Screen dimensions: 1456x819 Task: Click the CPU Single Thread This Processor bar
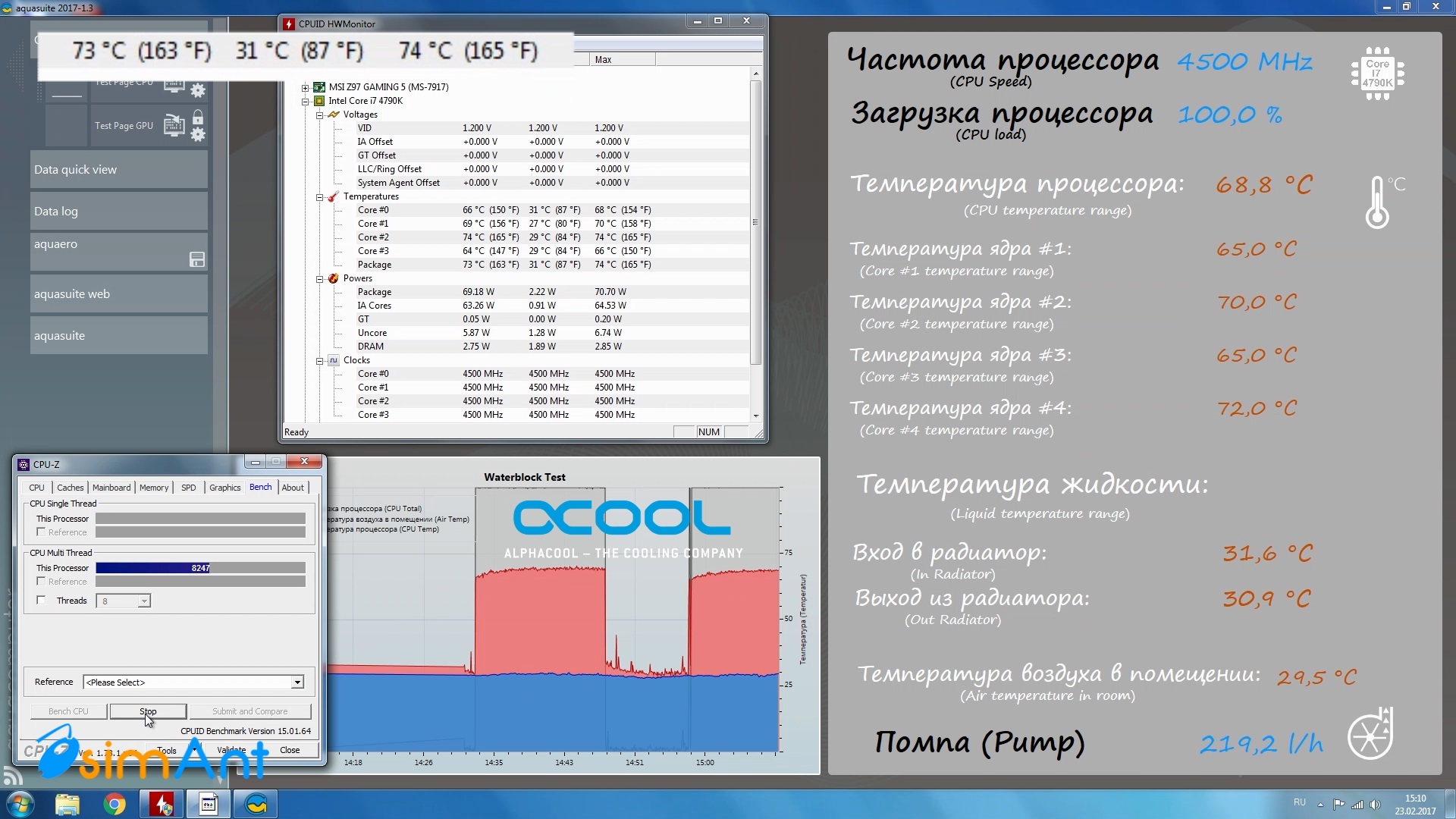tap(200, 519)
